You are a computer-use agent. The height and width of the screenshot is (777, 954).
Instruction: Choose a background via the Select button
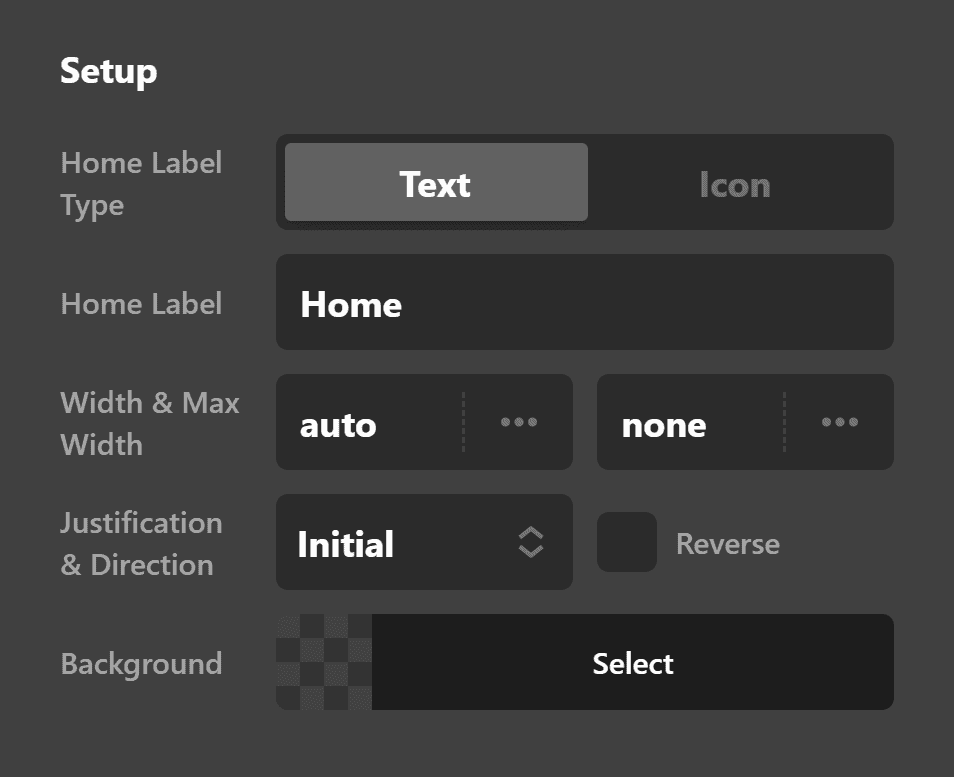(x=632, y=662)
